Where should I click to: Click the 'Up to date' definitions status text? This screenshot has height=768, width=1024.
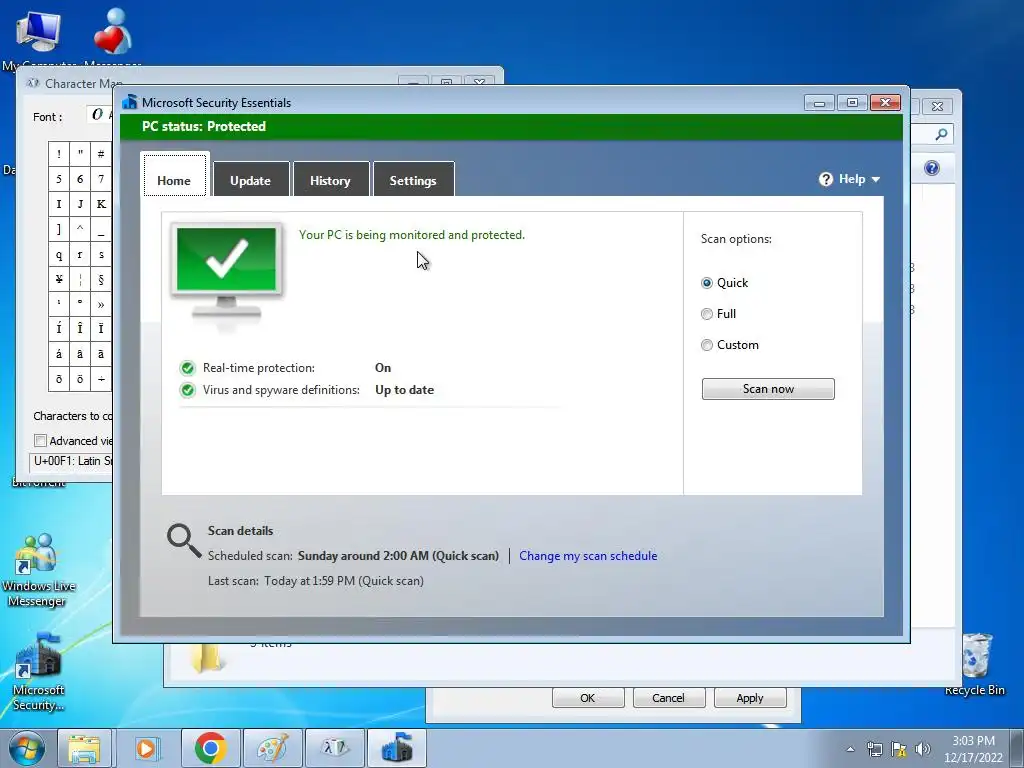(404, 390)
